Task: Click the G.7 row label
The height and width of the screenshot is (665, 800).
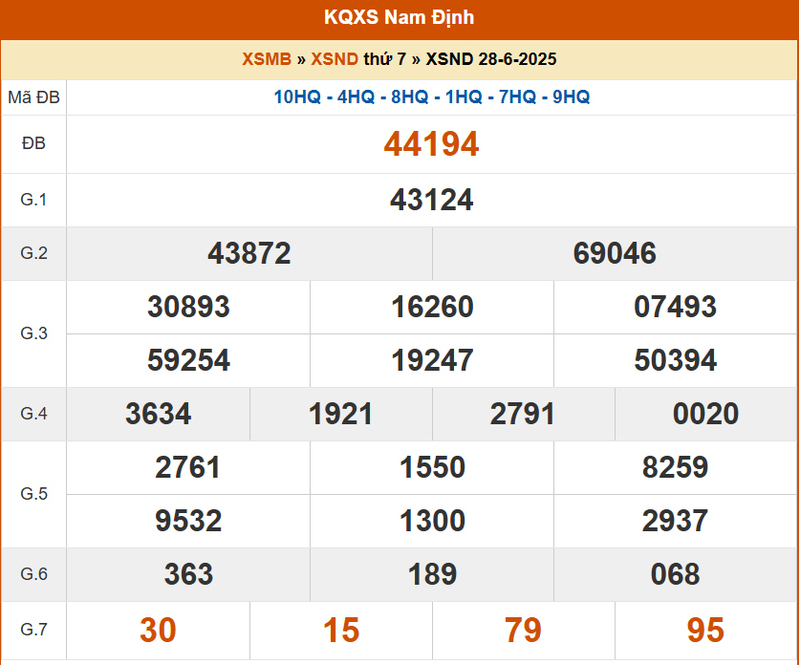Action: tap(34, 630)
